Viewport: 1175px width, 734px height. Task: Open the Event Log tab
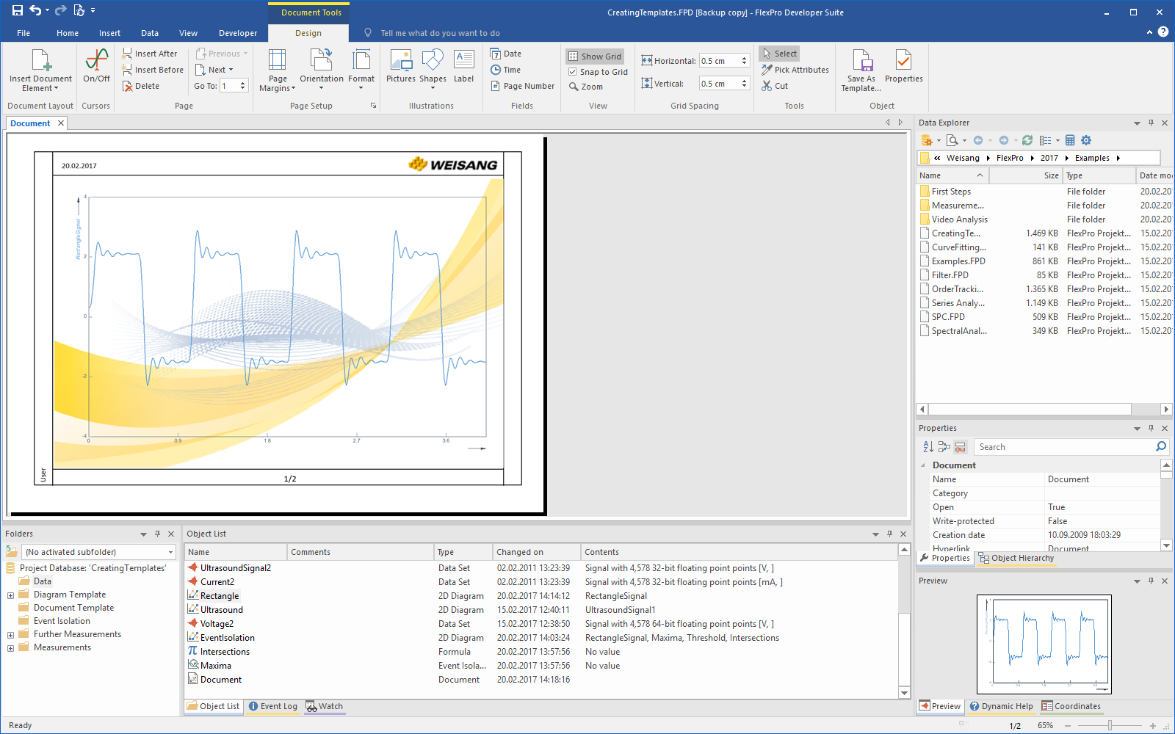273,706
